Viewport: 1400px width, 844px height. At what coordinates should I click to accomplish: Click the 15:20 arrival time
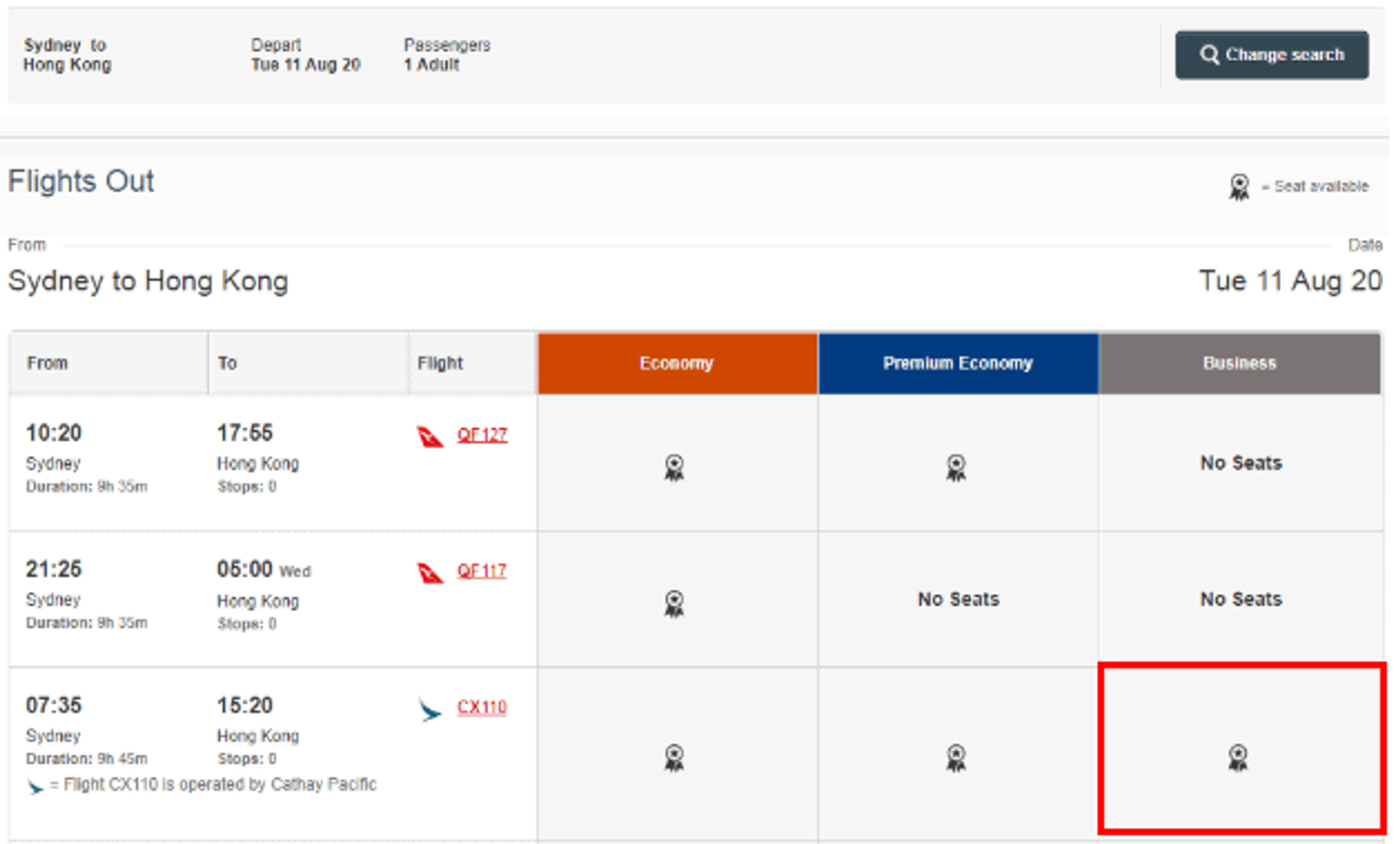[x=245, y=705]
